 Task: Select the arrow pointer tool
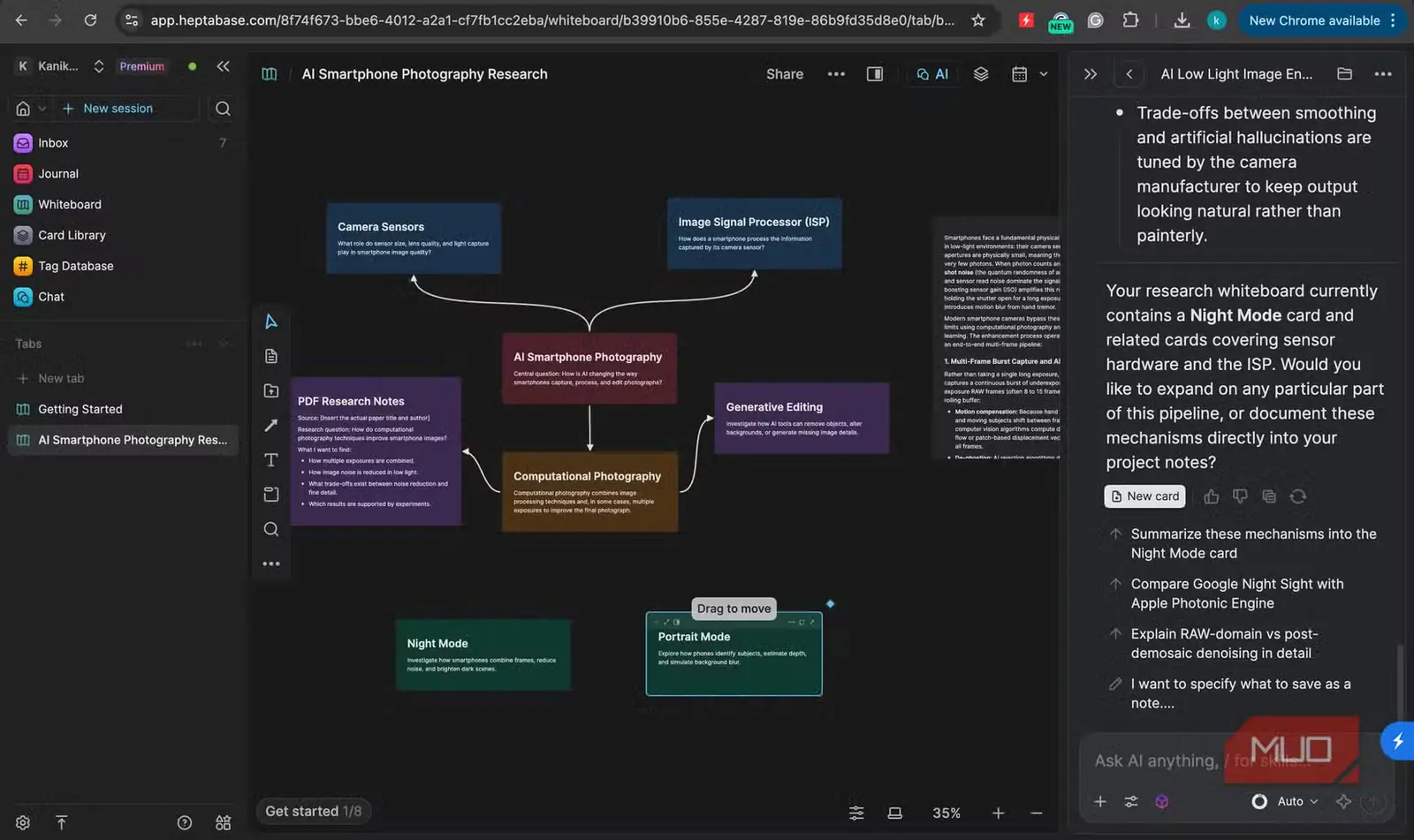pyautogui.click(x=271, y=322)
